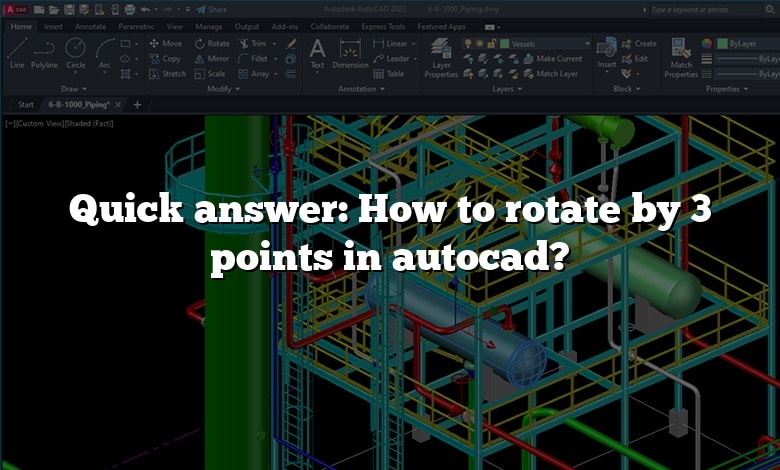Click the Rotate tool in Modify panel
The height and width of the screenshot is (470, 780).
211,44
